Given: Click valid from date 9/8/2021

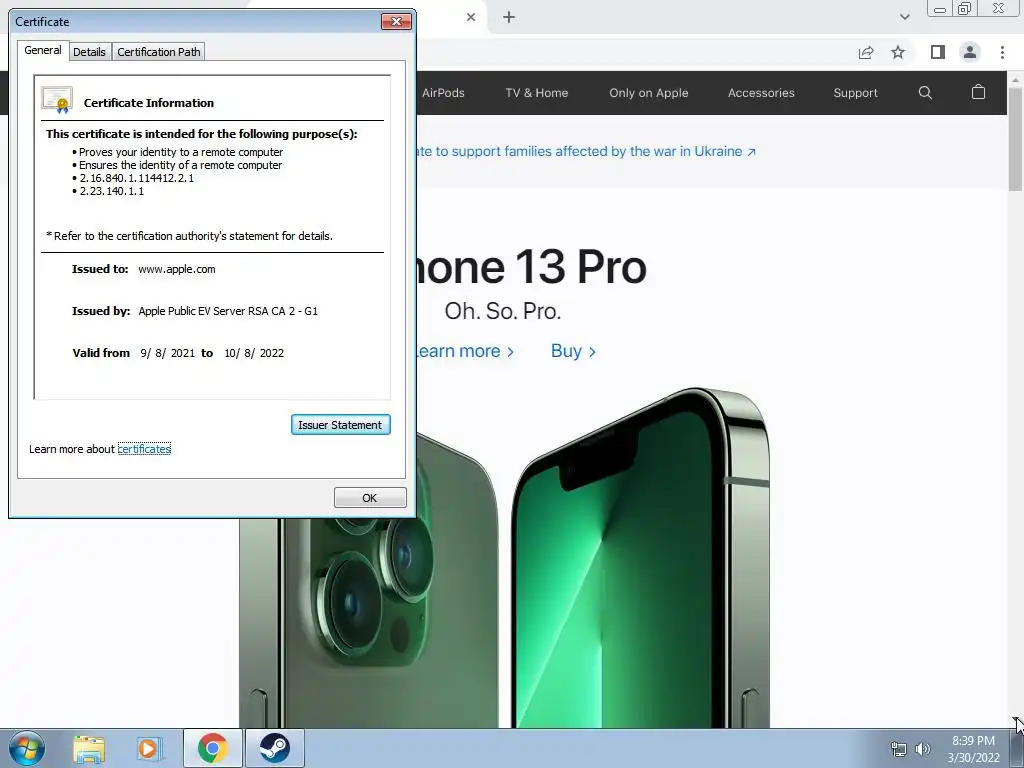Looking at the screenshot, I should (167, 353).
